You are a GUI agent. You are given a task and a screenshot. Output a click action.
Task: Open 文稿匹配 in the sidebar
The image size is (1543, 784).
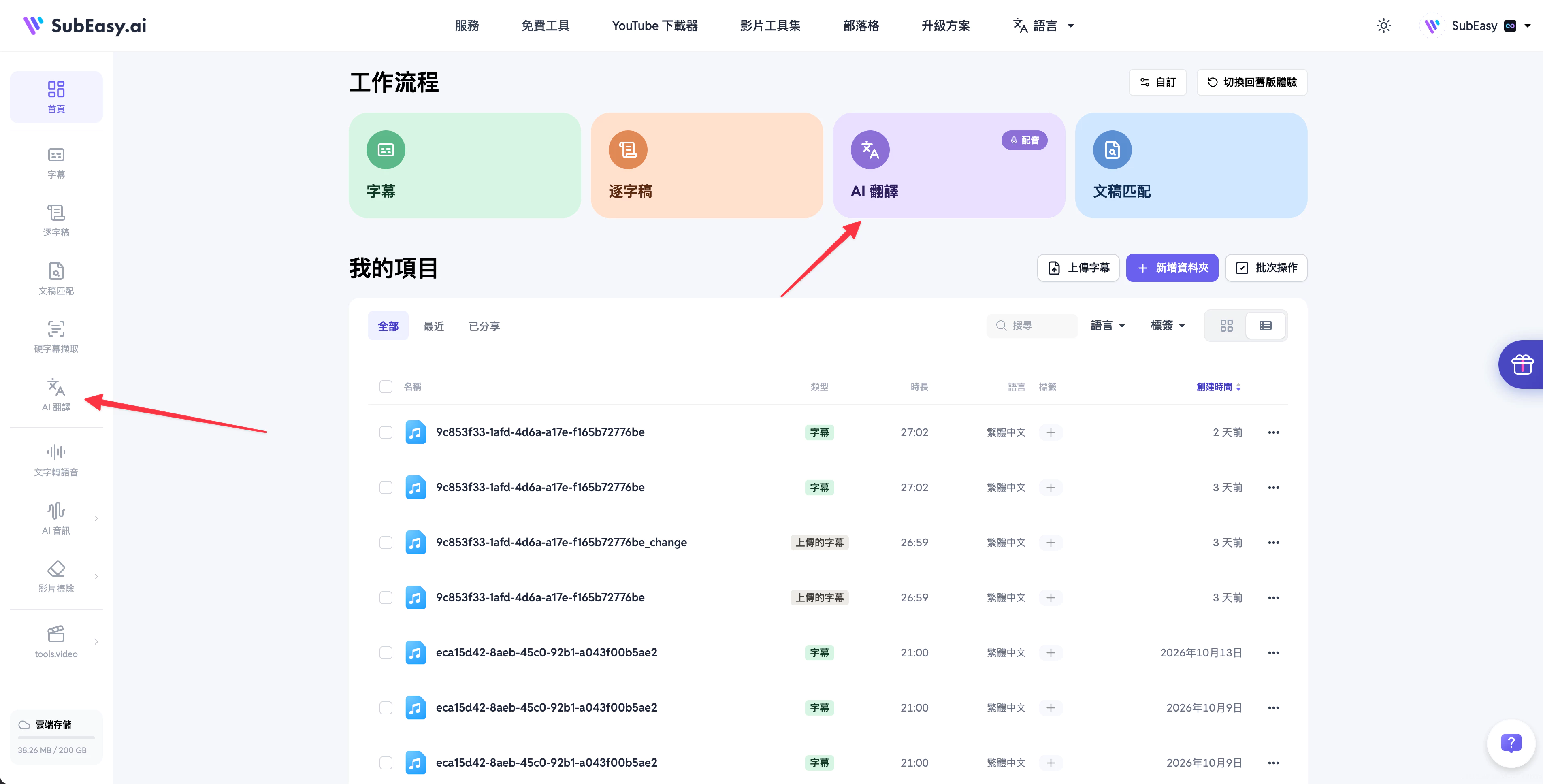tap(56, 279)
